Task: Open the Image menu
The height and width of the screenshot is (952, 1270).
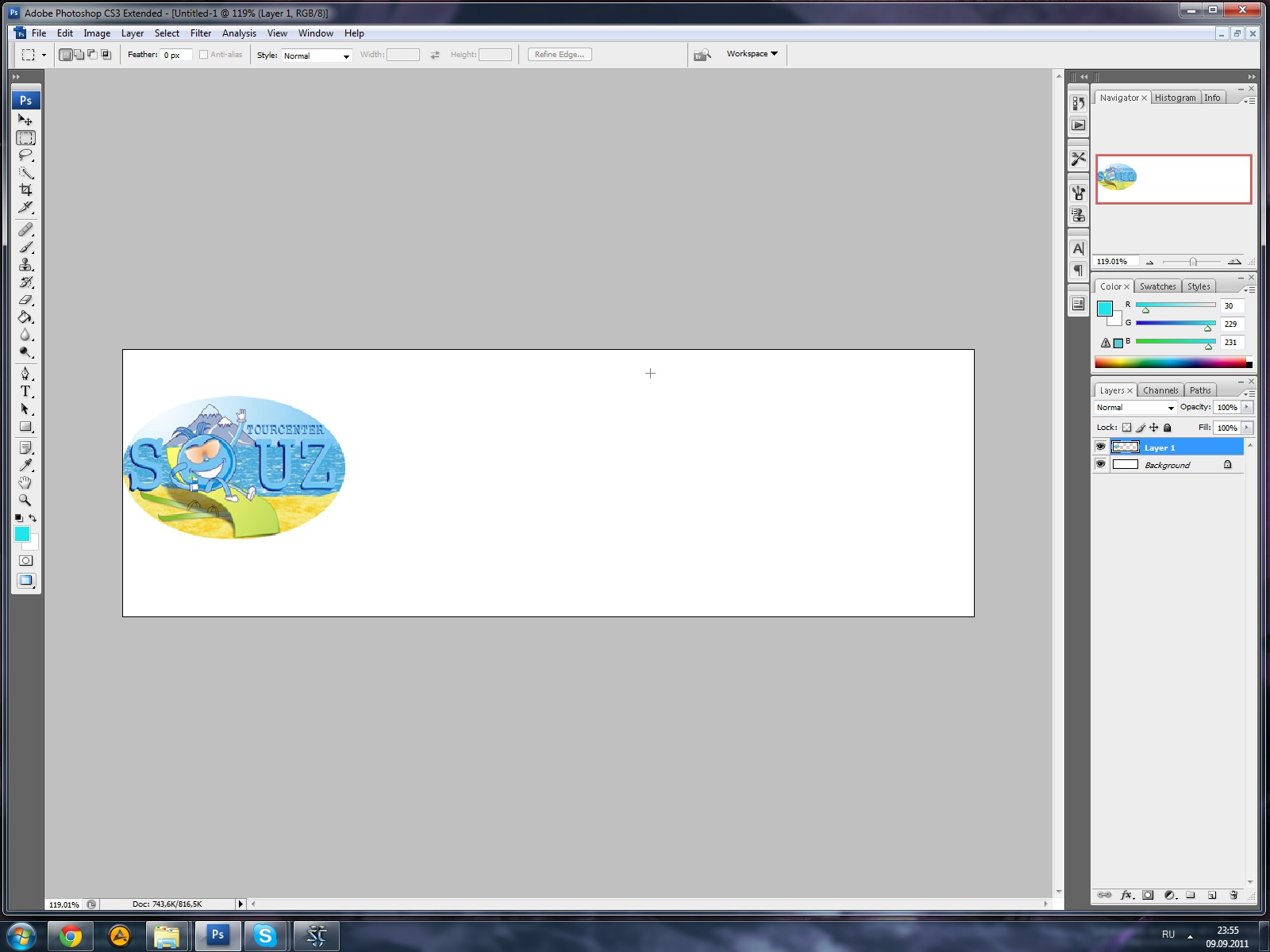Action: (97, 33)
